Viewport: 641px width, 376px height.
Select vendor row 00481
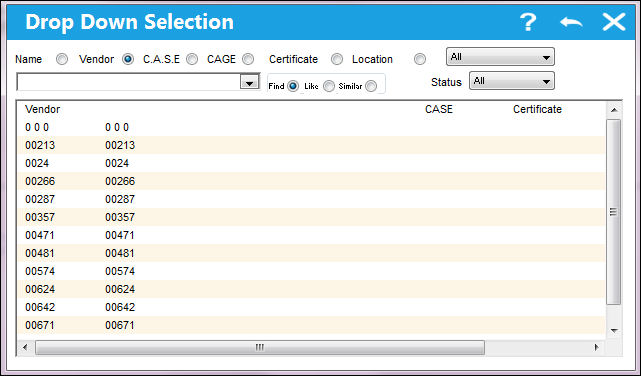coord(311,253)
